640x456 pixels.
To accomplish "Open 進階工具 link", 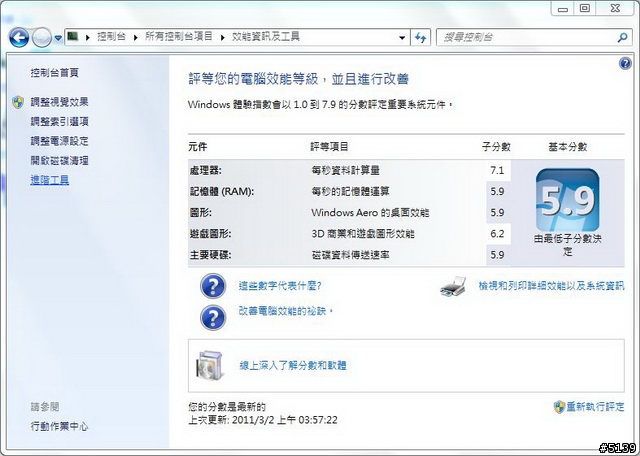I will click(x=49, y=180).
